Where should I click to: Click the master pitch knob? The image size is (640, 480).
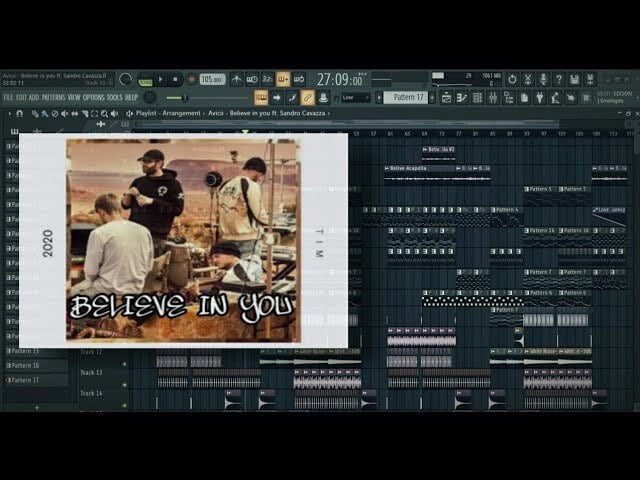pos(150,98)
